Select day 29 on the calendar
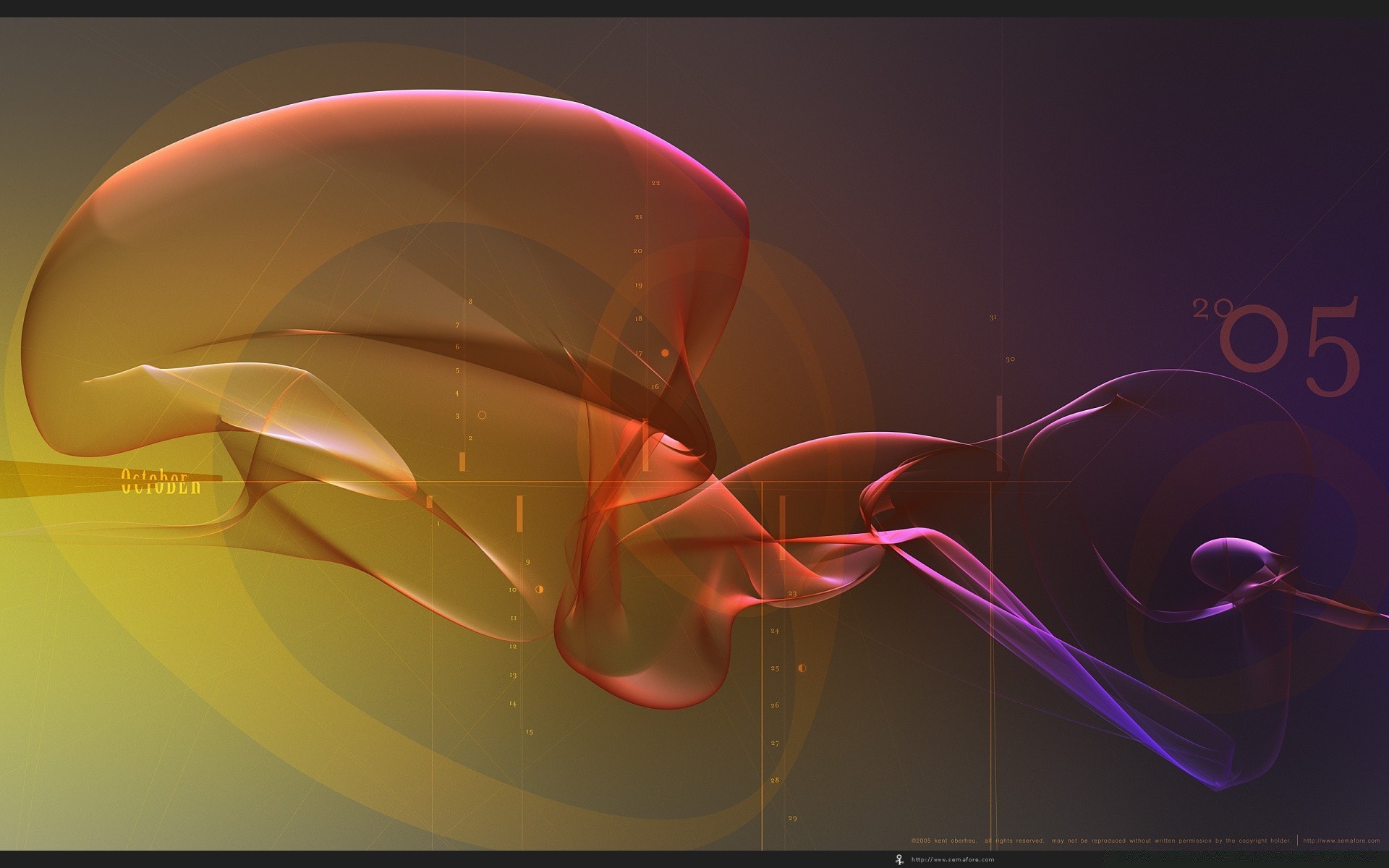This screenshot has width=1389, height=868. point(792,818)
